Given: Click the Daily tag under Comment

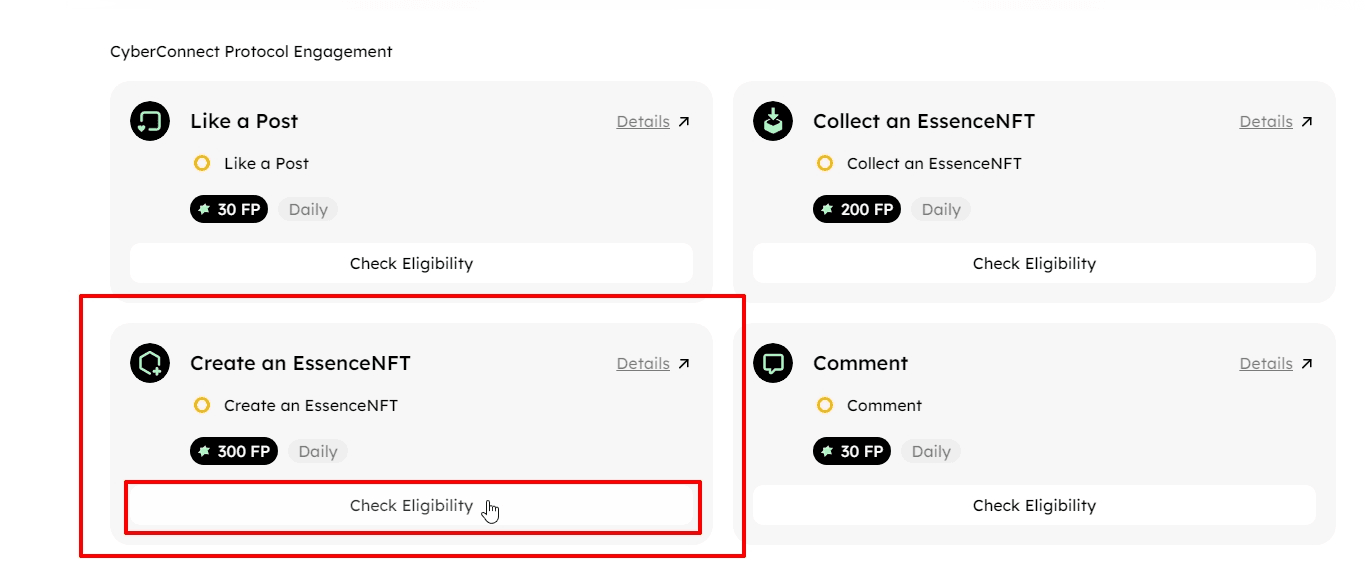Looking at the screenshot, I should pos(931,452).
